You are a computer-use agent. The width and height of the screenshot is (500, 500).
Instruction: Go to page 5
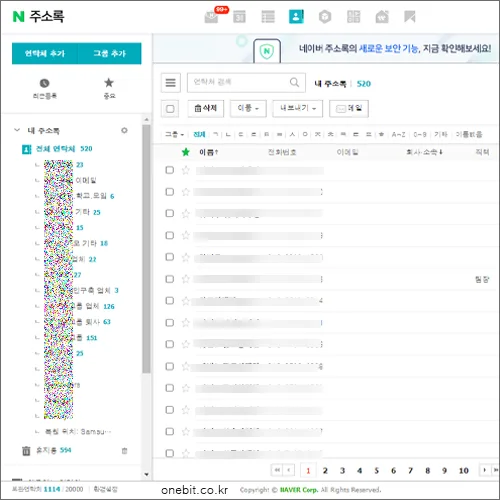(x=376, y=470)
